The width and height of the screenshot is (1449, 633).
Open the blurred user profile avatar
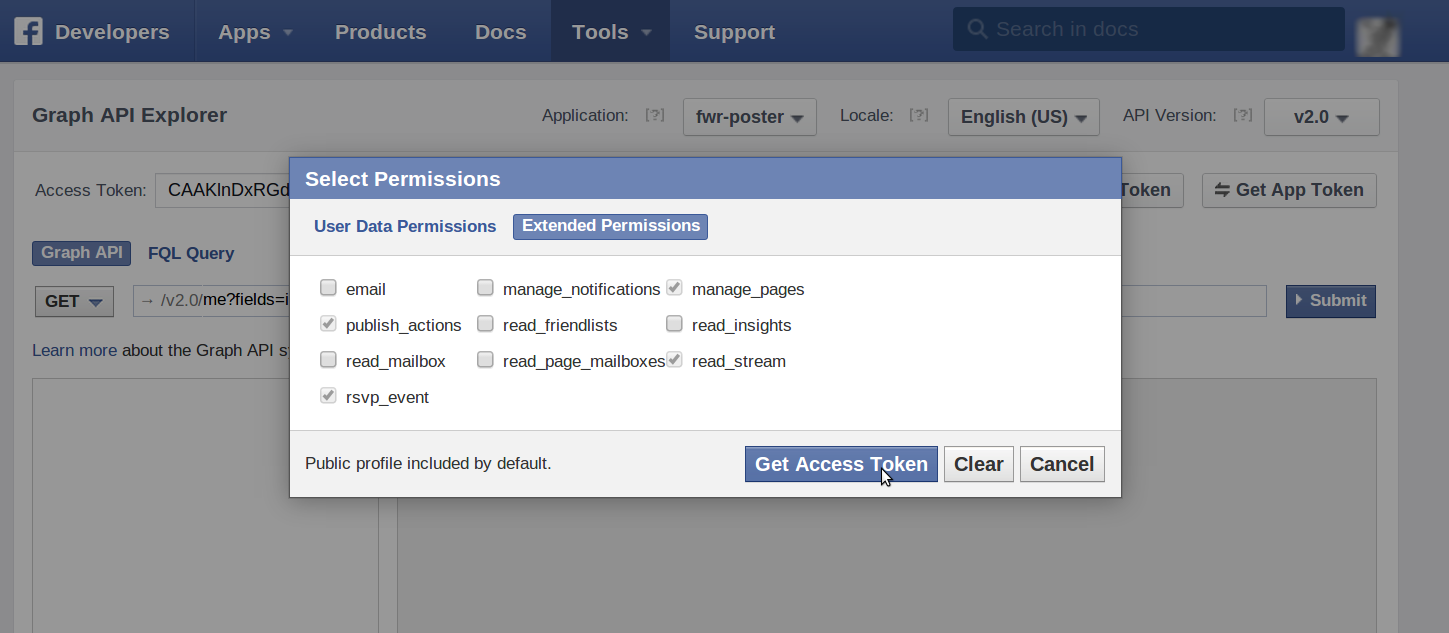(x=1377, y=35)
